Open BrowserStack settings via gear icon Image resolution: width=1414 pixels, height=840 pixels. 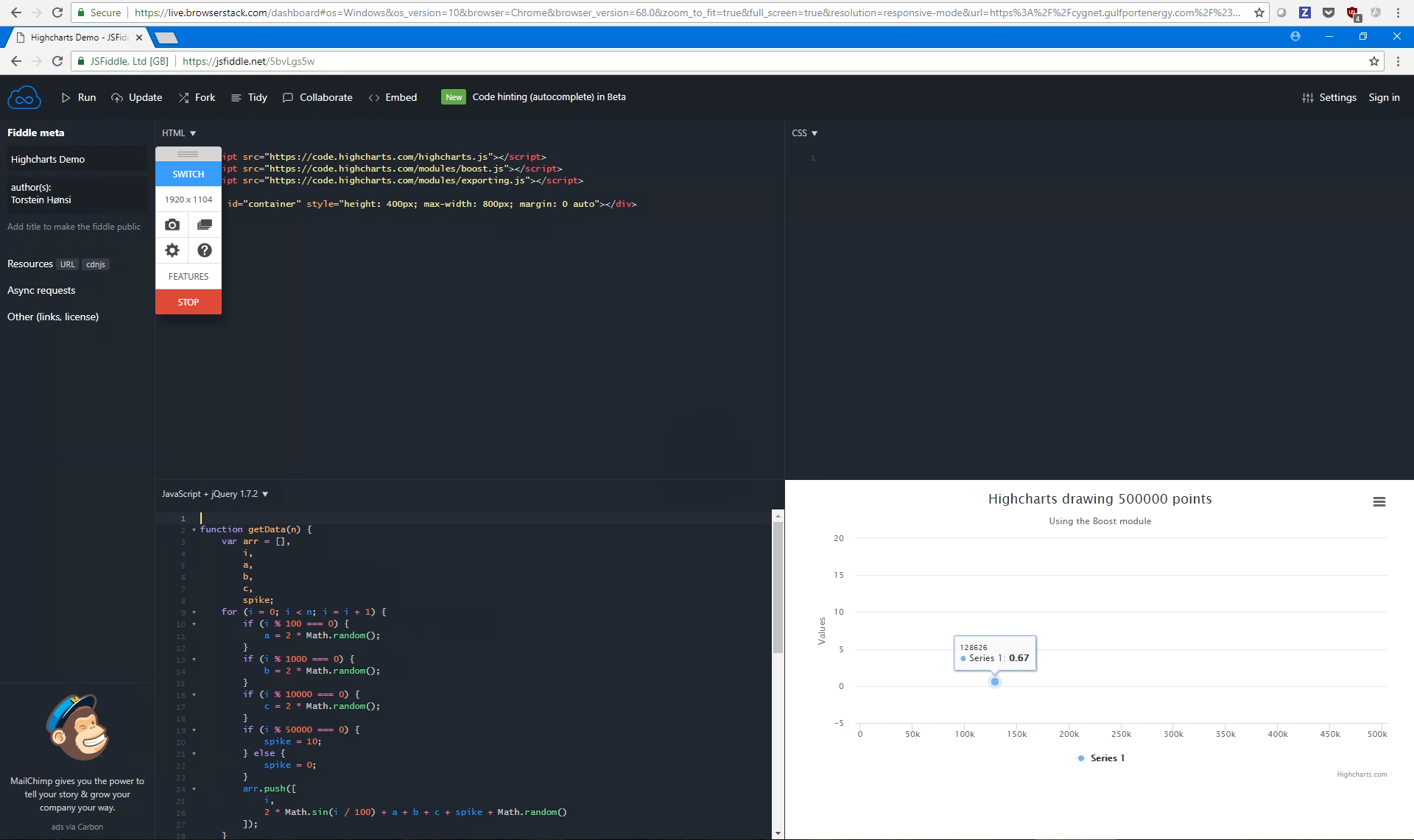click(x=172, y=250)
